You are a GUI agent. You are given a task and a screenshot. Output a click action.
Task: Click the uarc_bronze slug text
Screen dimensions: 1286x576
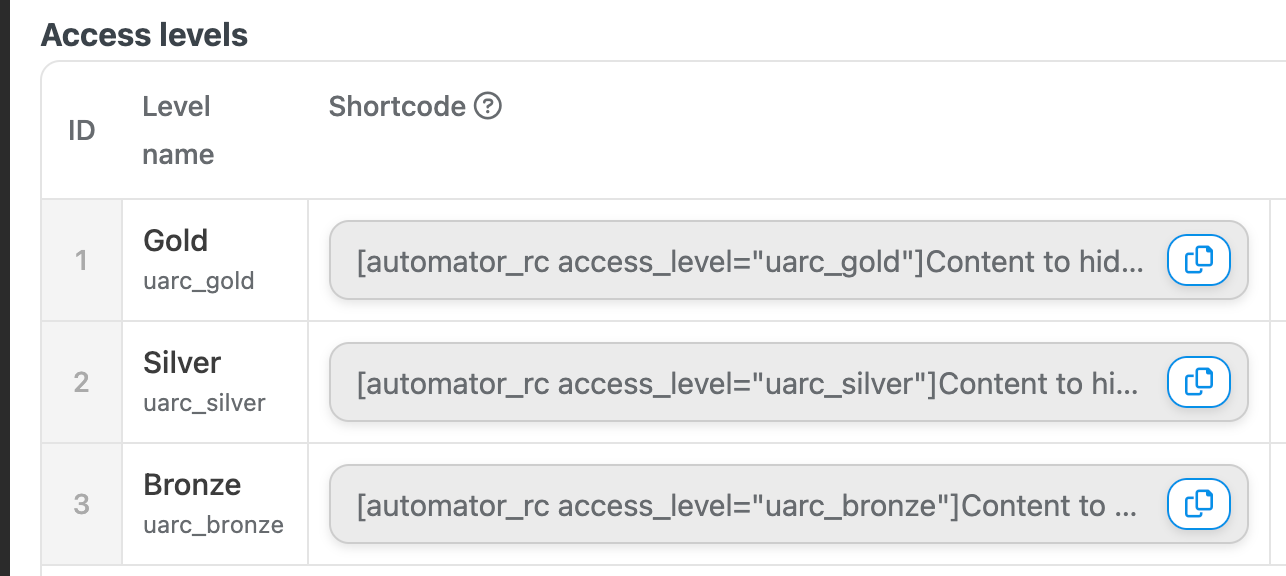tap(214, 526)
